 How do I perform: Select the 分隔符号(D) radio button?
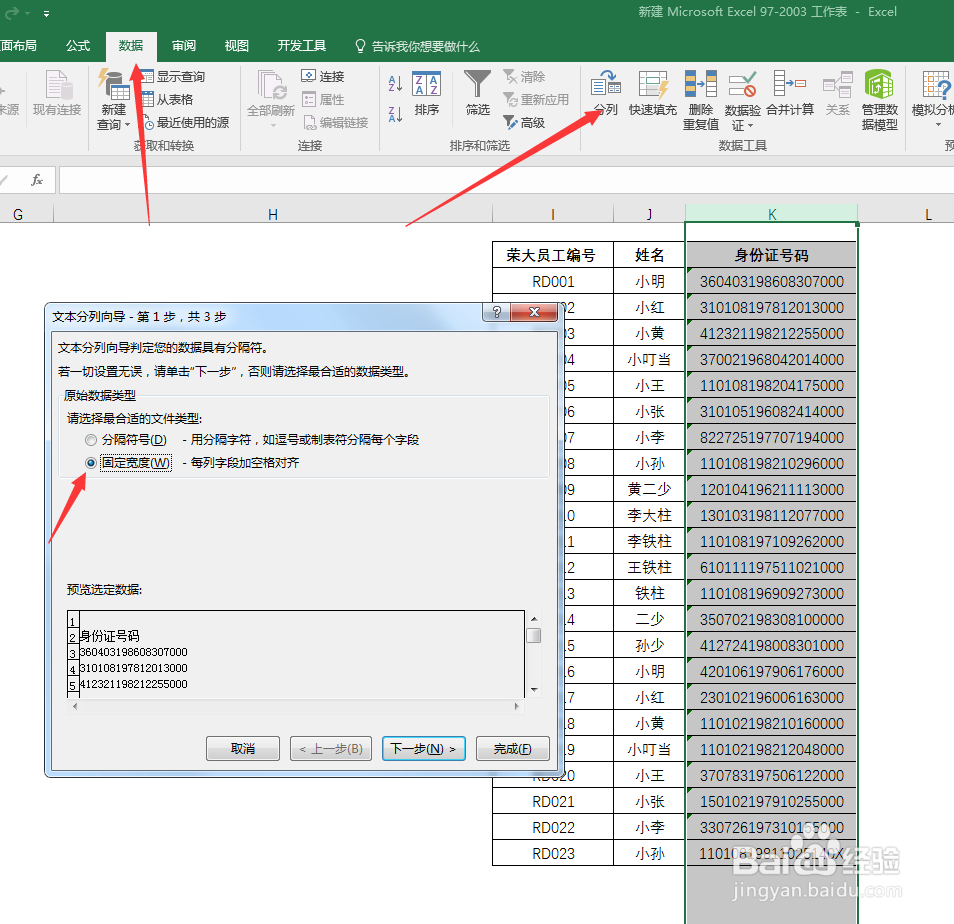pos(91,440)
